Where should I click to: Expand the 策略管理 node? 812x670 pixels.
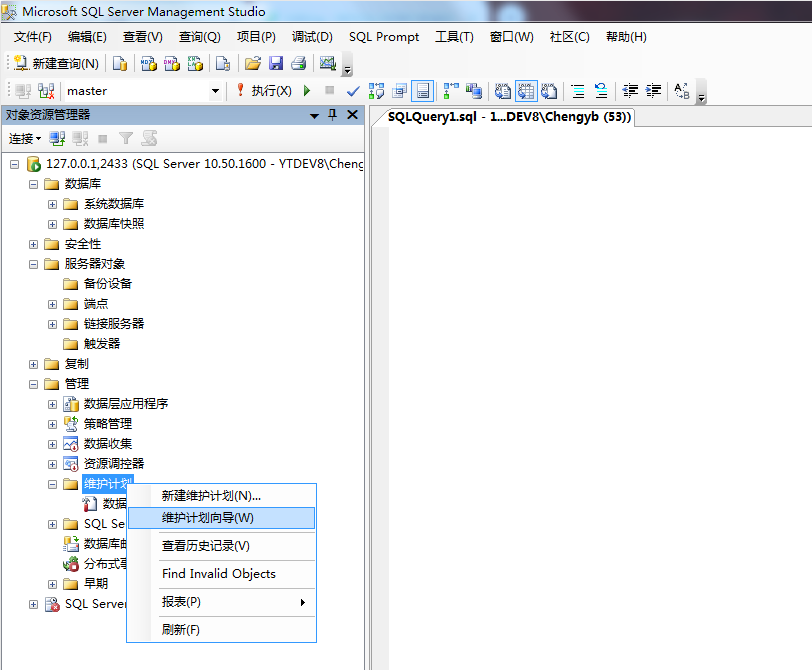[52, 425]
